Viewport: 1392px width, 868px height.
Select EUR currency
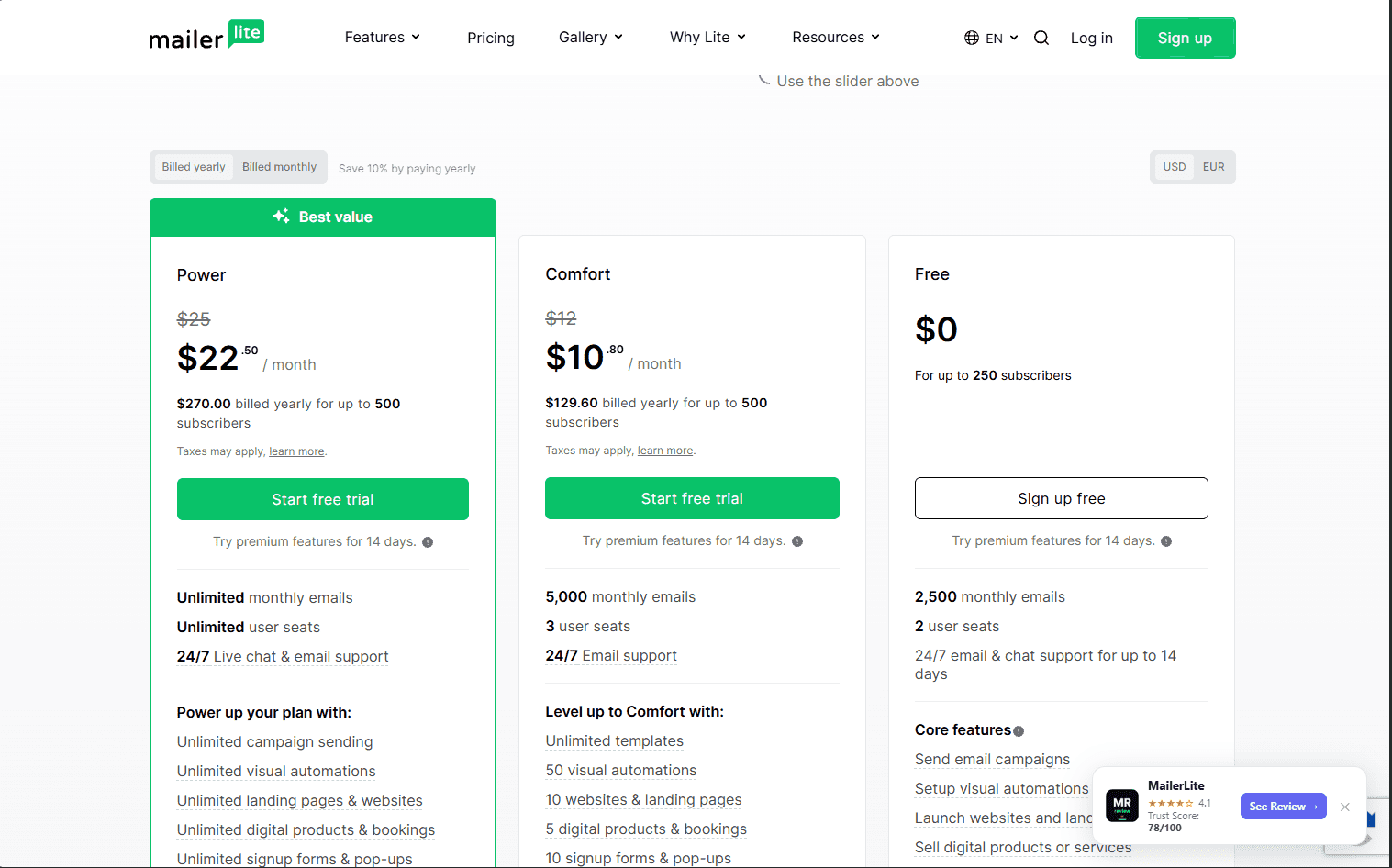point(1214,167)
